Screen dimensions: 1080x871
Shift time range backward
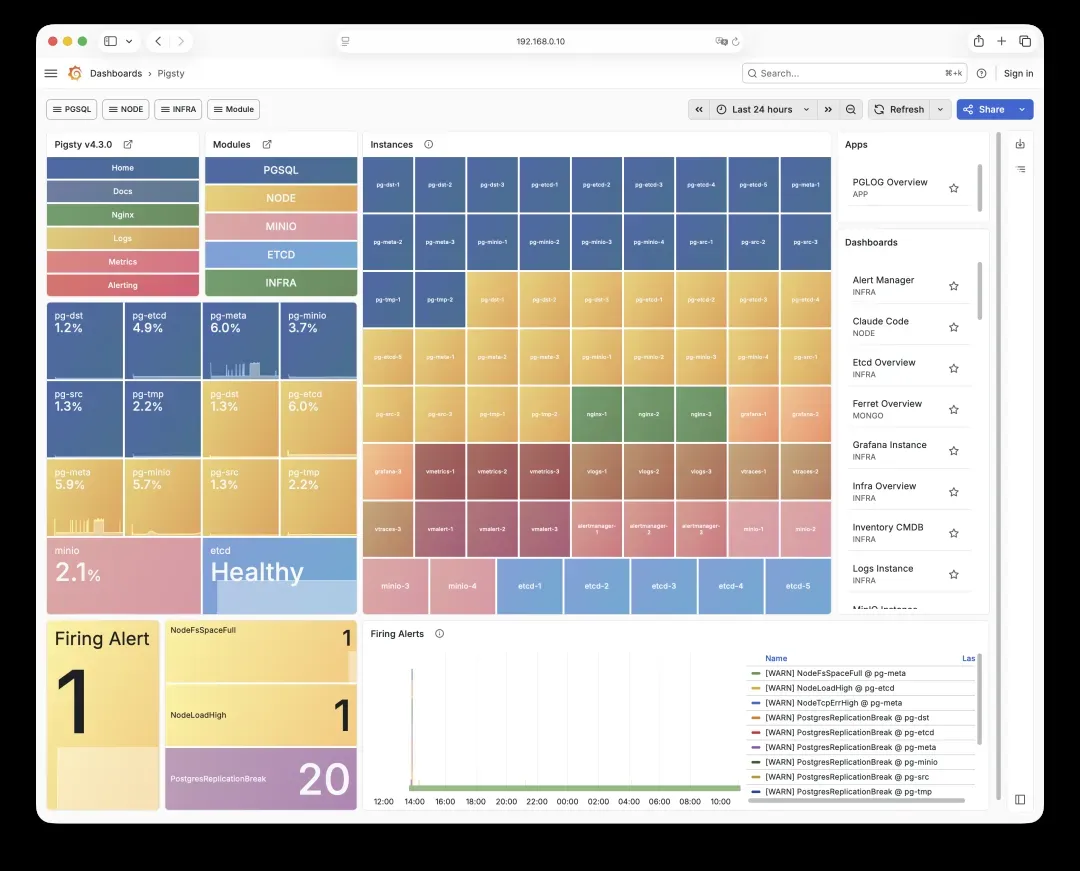click(x=698, y=109)
